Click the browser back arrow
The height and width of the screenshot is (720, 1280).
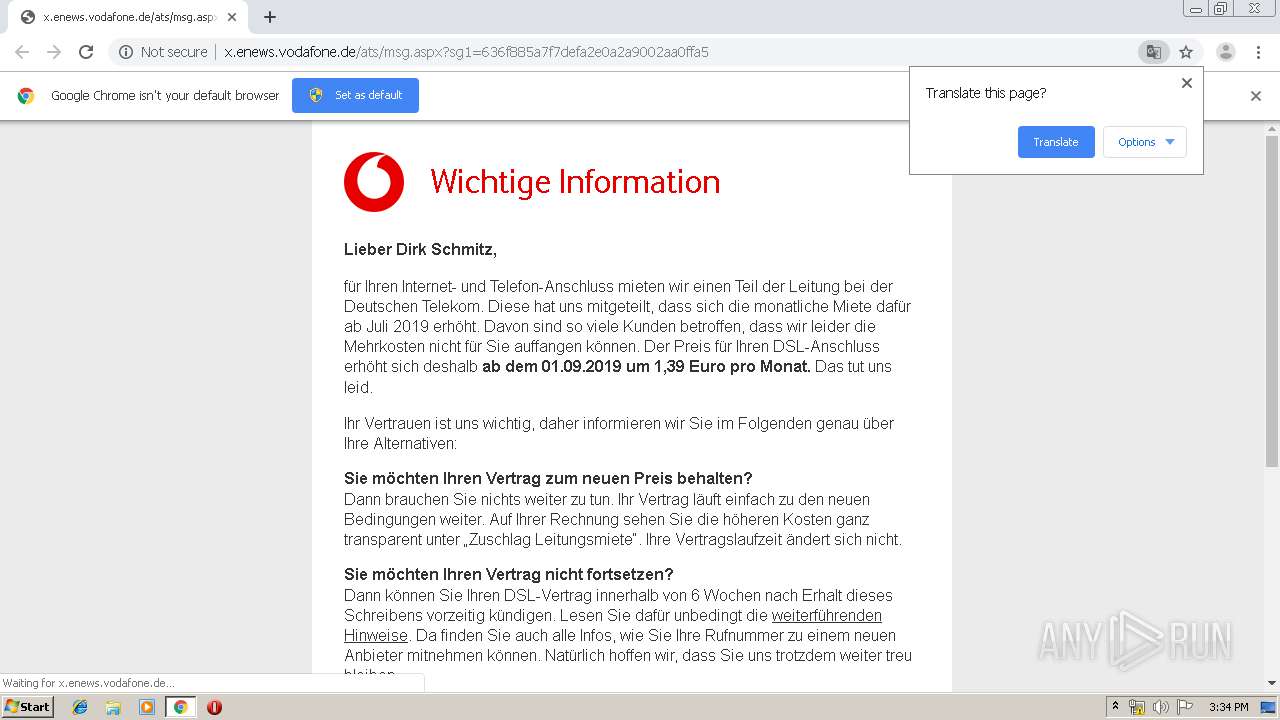pos(22,52)
